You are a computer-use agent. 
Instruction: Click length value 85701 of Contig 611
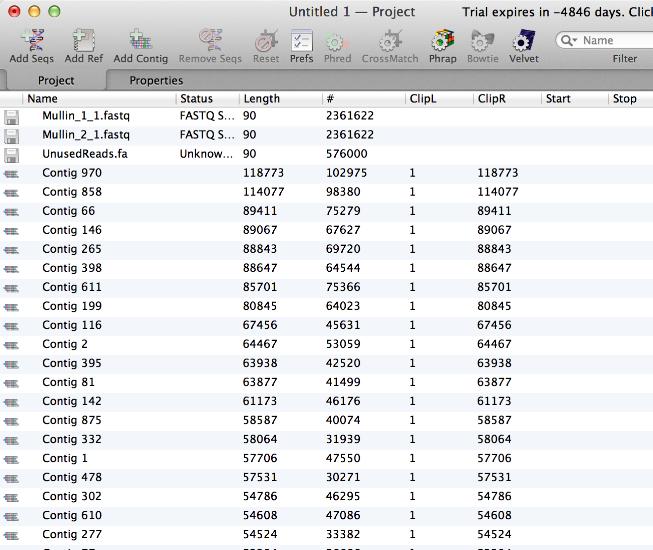click(260, 287)
